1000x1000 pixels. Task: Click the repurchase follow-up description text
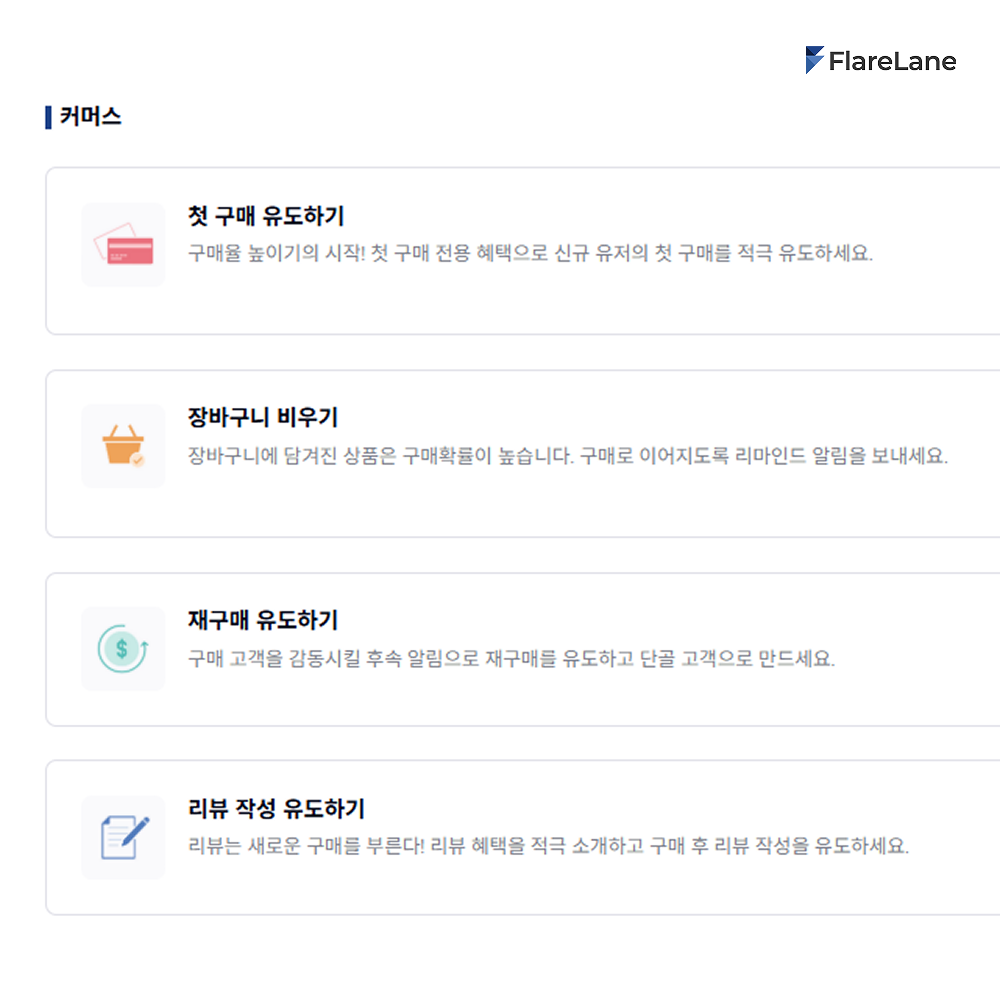click(511, 658)
